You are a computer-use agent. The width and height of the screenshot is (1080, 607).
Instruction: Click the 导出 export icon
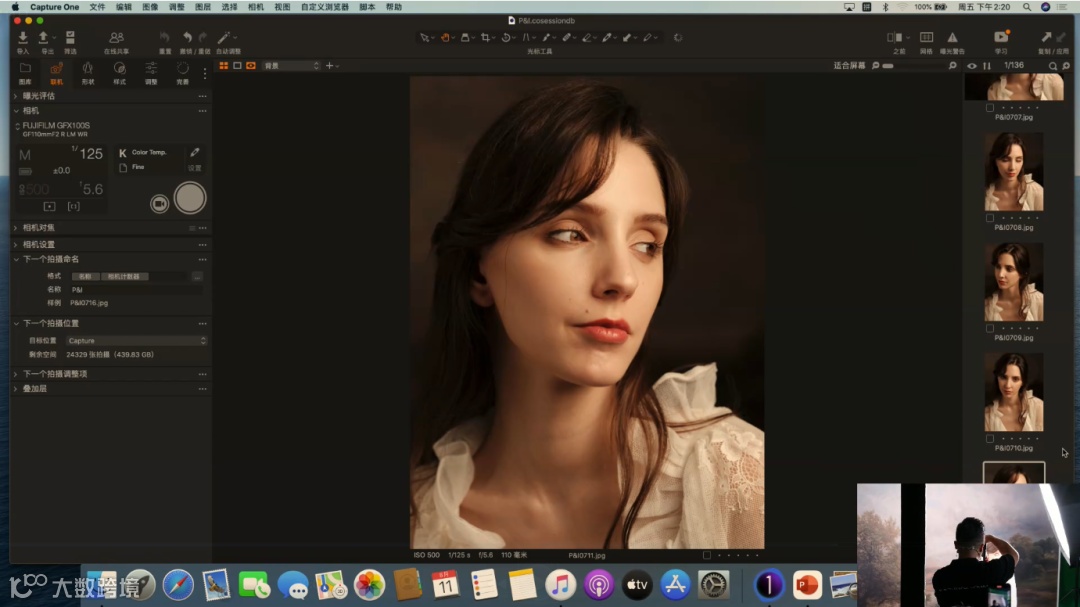43,37
